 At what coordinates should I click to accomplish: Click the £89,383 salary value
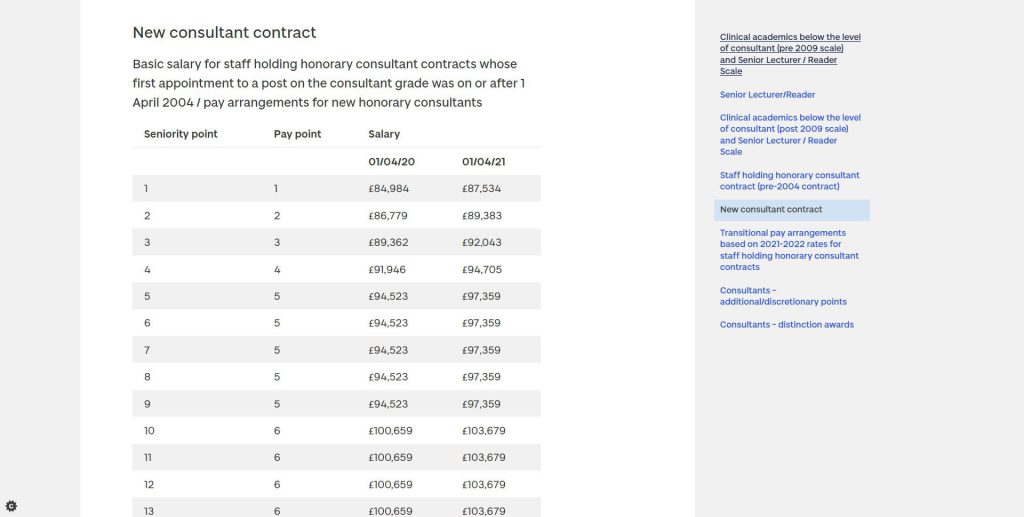(x=482, y=216)
